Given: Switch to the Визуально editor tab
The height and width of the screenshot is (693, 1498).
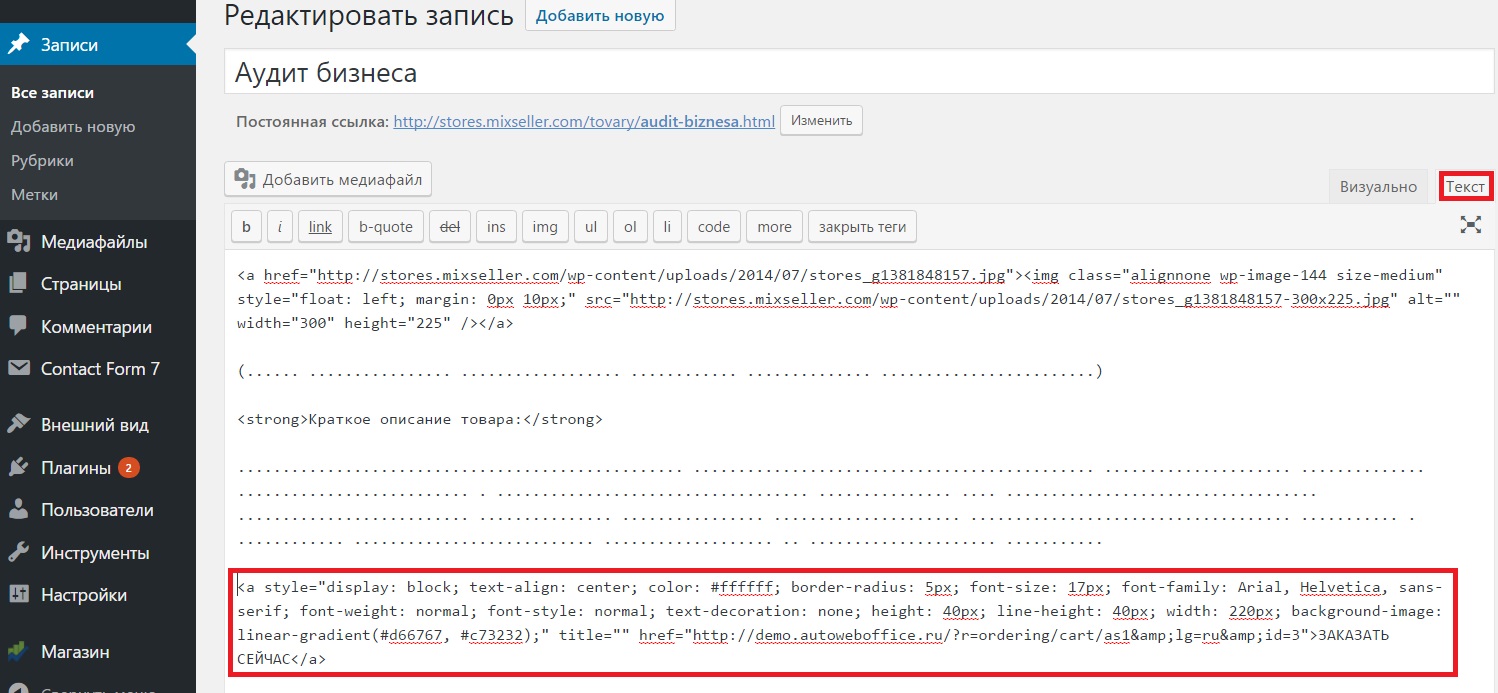Looking at the screenshot, I should click(1378, 187).
